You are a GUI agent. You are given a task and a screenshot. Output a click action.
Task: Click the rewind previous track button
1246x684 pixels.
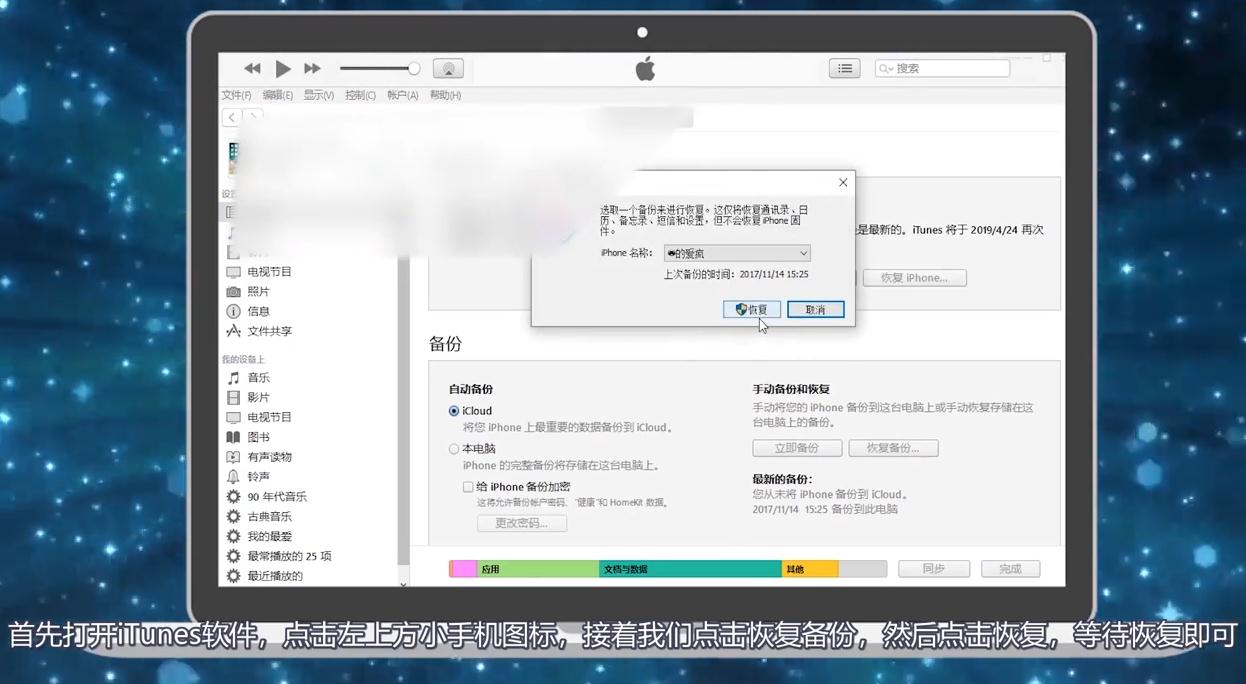(x=252, y=69)
